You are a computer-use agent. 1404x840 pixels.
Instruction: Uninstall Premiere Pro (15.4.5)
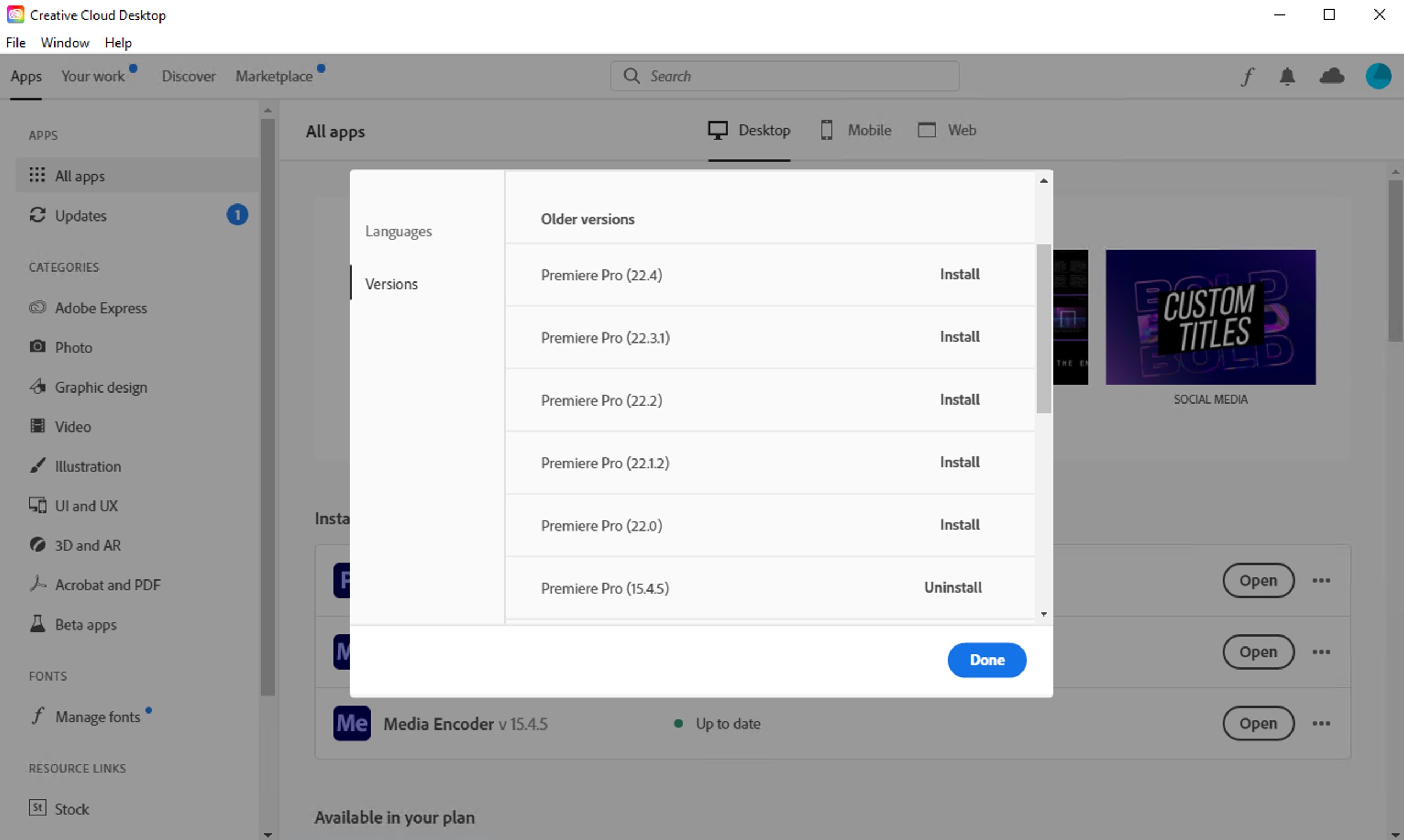[953, 588]
